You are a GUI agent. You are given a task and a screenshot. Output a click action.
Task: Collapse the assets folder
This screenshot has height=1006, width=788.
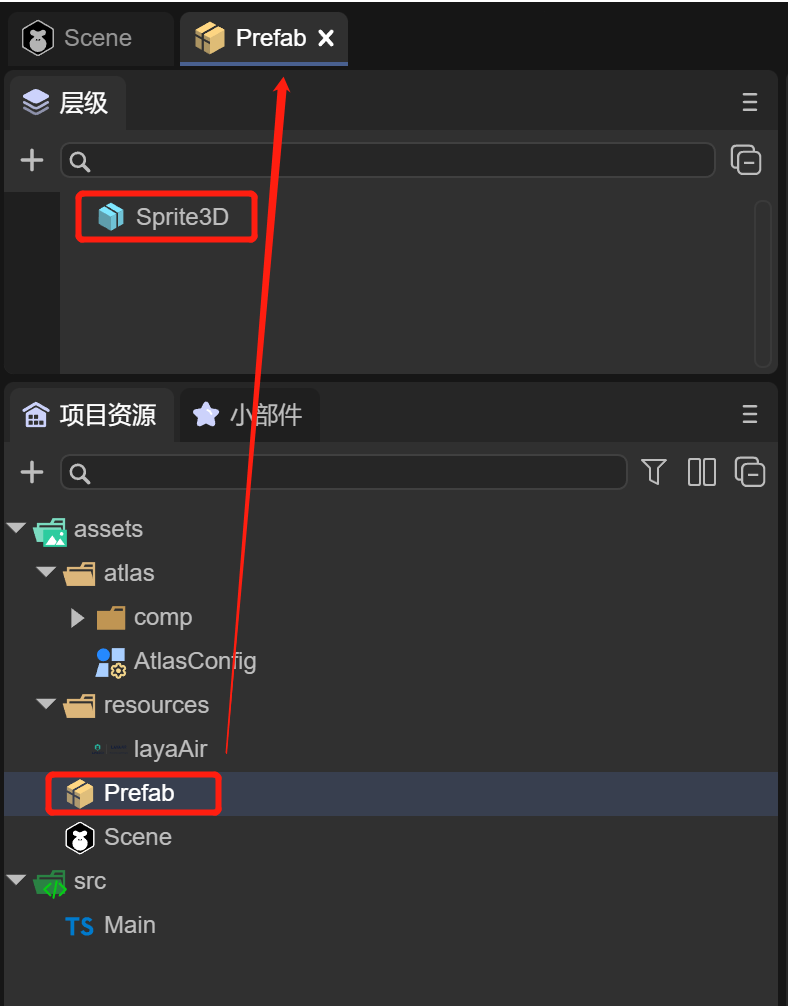[17, 528]
